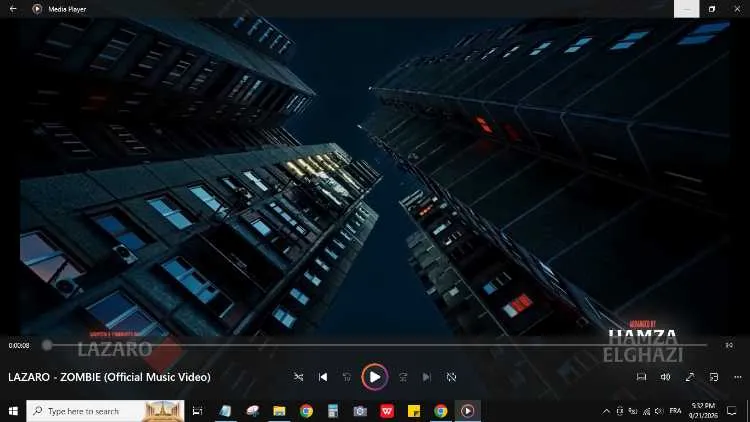The image size is (750, 422).
Task: Click the Windows search box
Action: [x=105, y=411]
